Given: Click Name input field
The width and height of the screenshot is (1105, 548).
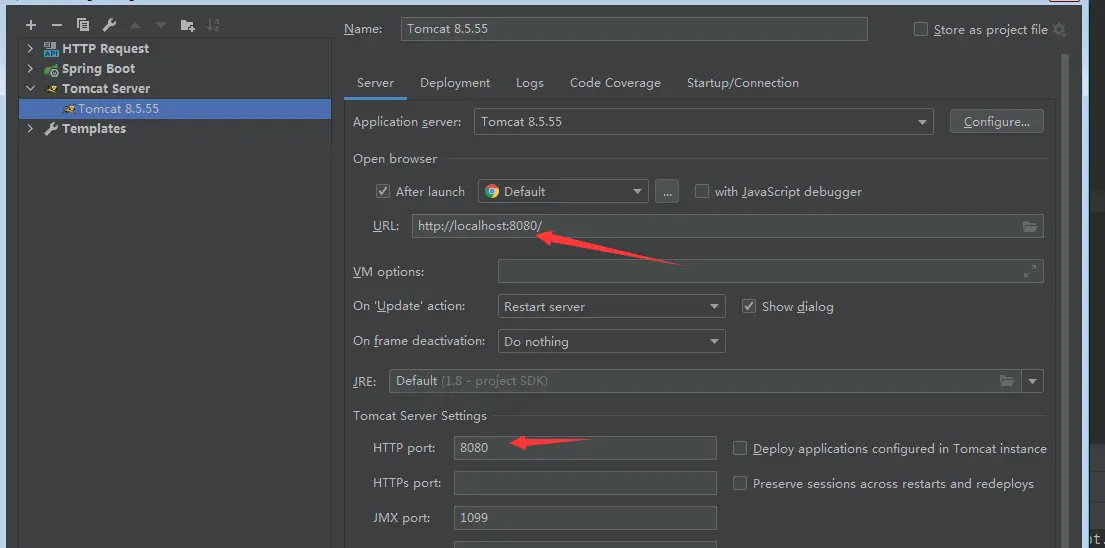Looking at the screenshot, I should point(634,29).
